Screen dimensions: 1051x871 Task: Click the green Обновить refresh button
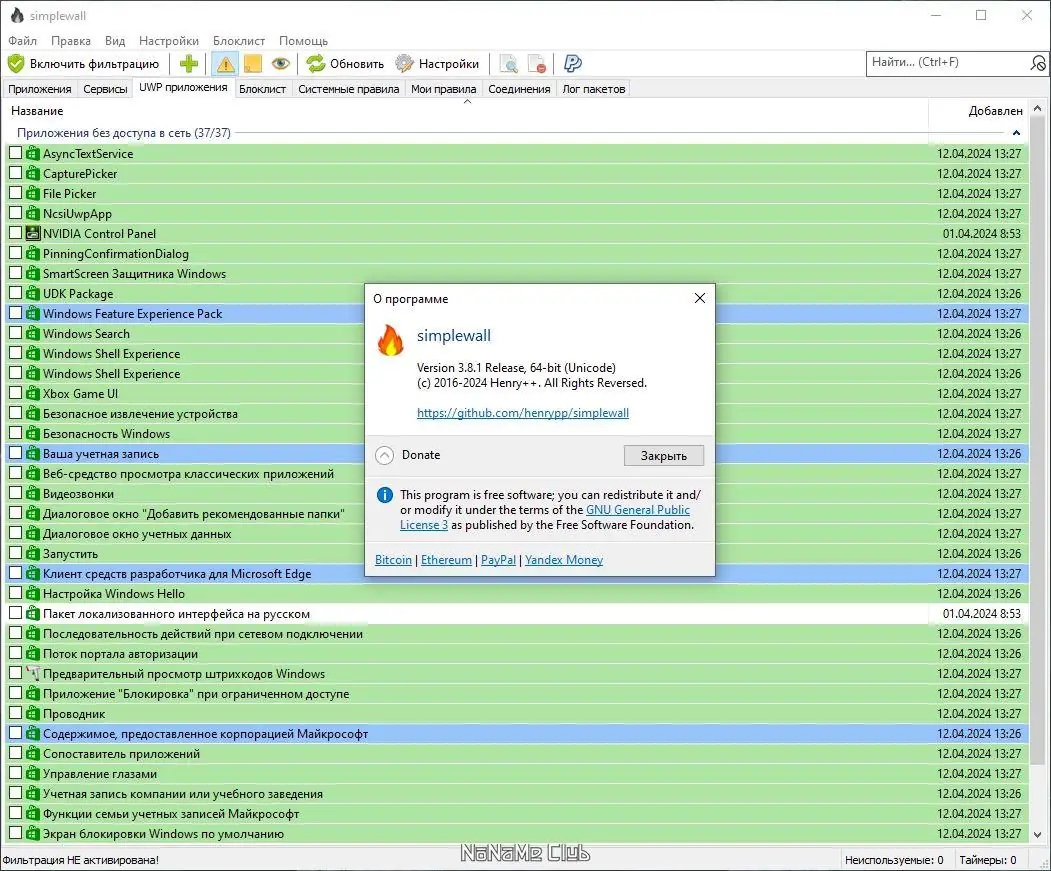pos(345,64)
